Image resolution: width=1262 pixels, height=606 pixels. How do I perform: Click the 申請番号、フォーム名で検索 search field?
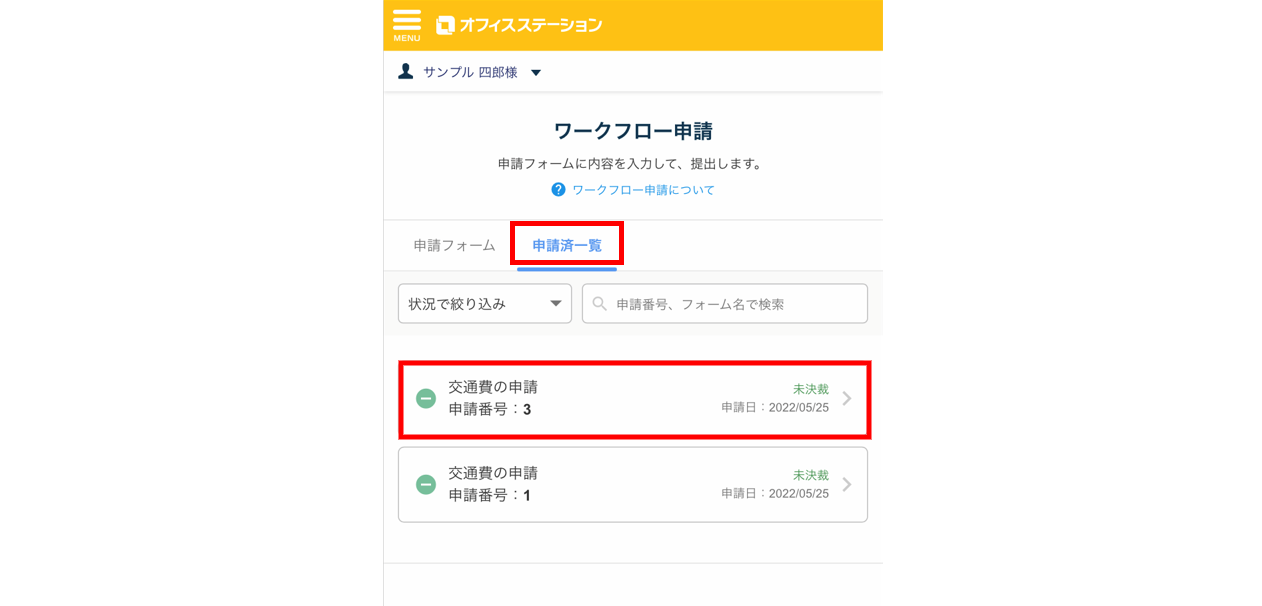(x=725, y=304)
